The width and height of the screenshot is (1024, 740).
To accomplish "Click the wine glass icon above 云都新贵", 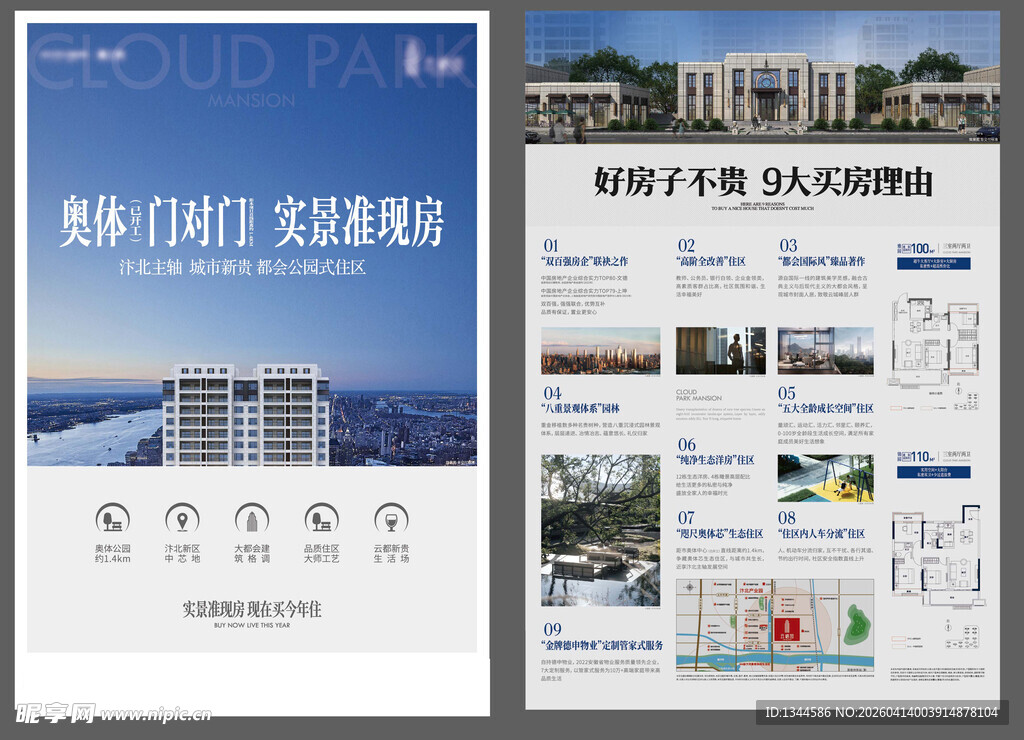I will pyautogui.click(x=391, y=519).
